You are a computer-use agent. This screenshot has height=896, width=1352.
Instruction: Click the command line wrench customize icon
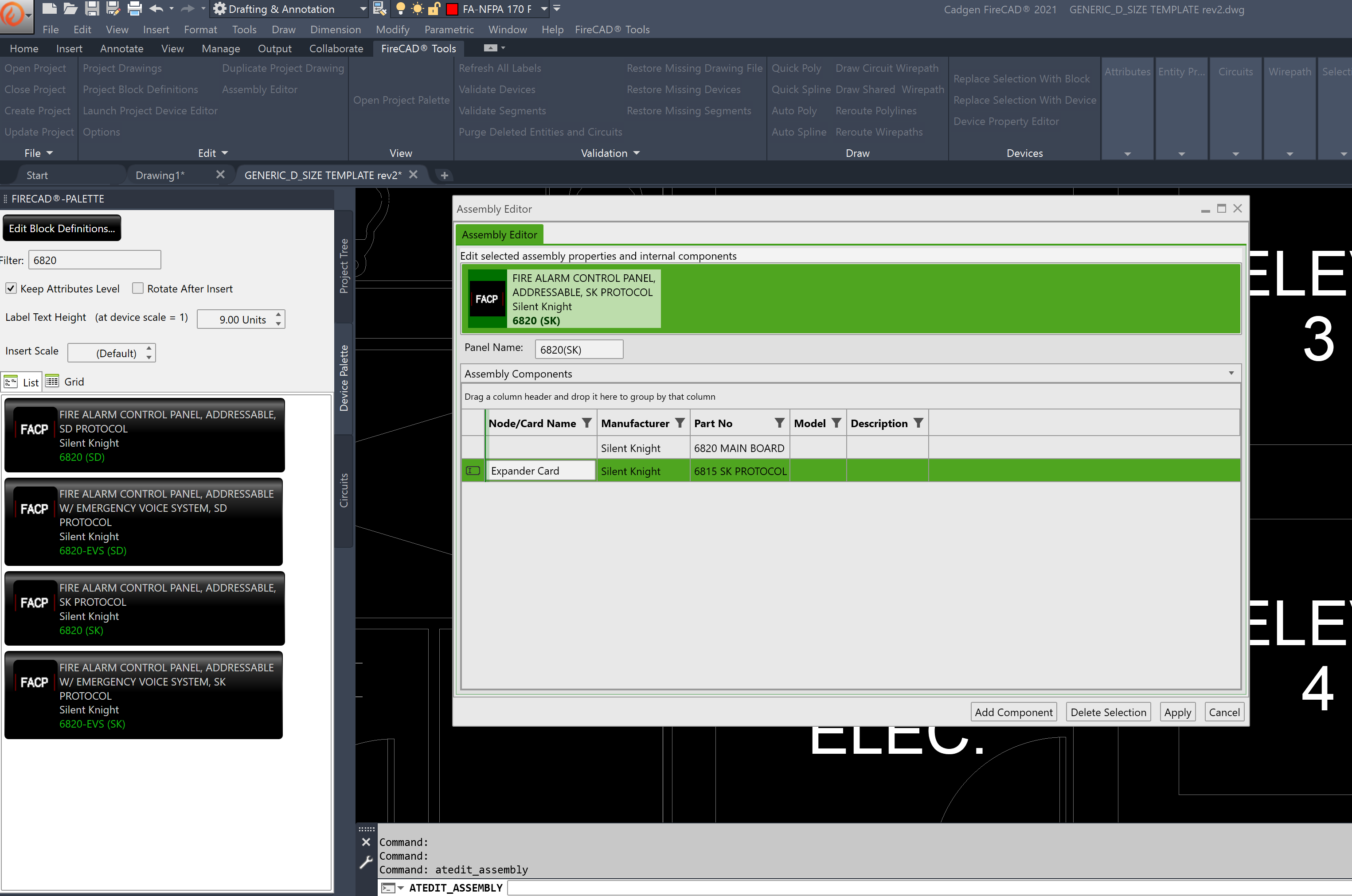(x=366, y=862)
